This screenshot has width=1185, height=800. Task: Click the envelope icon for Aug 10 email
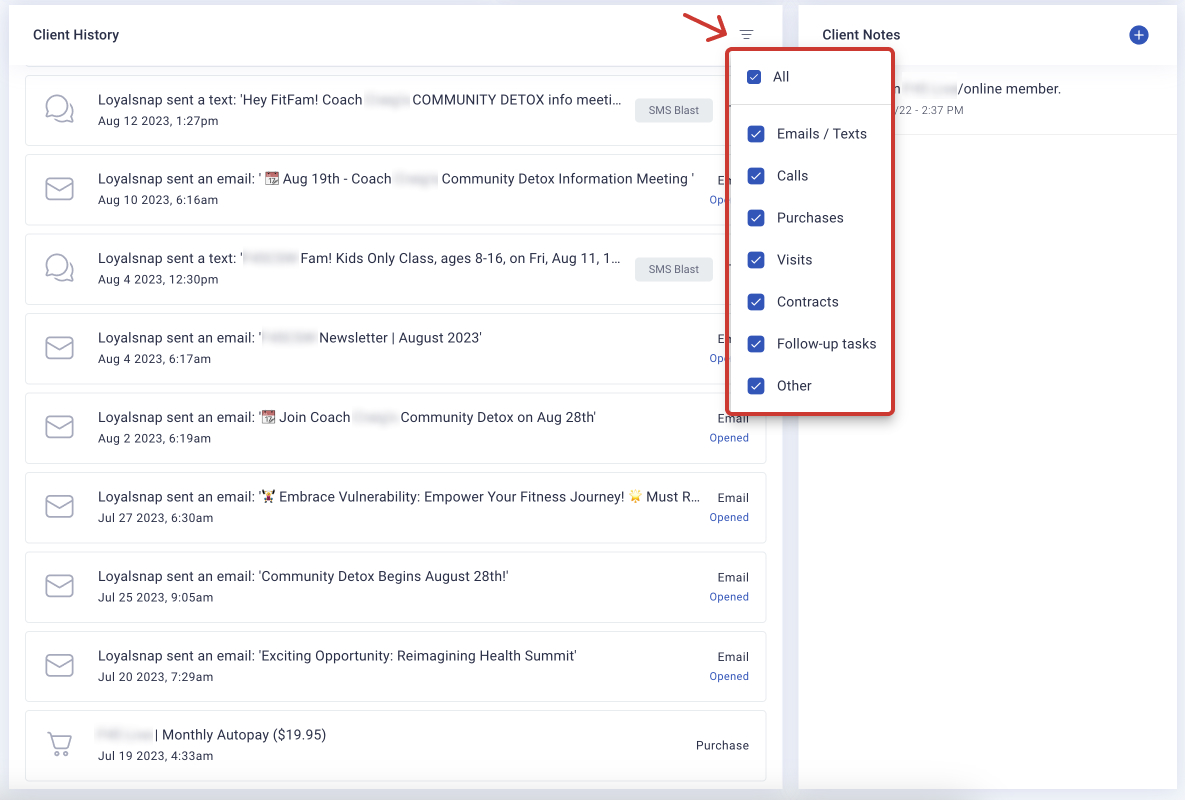[x=60, y=189]
